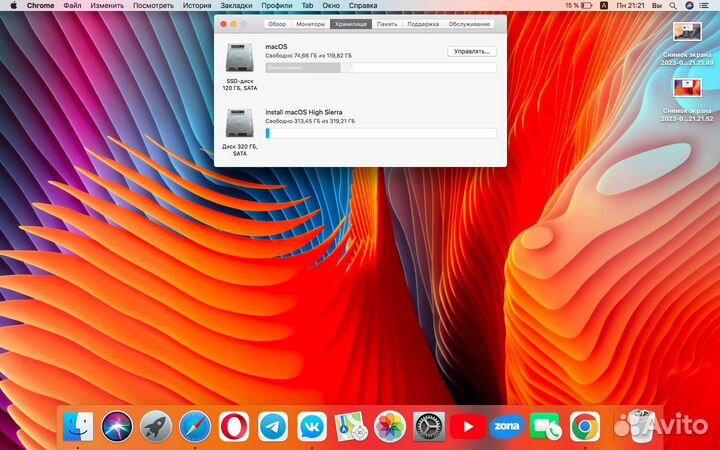Open the Закладки menu

(236, 6)
